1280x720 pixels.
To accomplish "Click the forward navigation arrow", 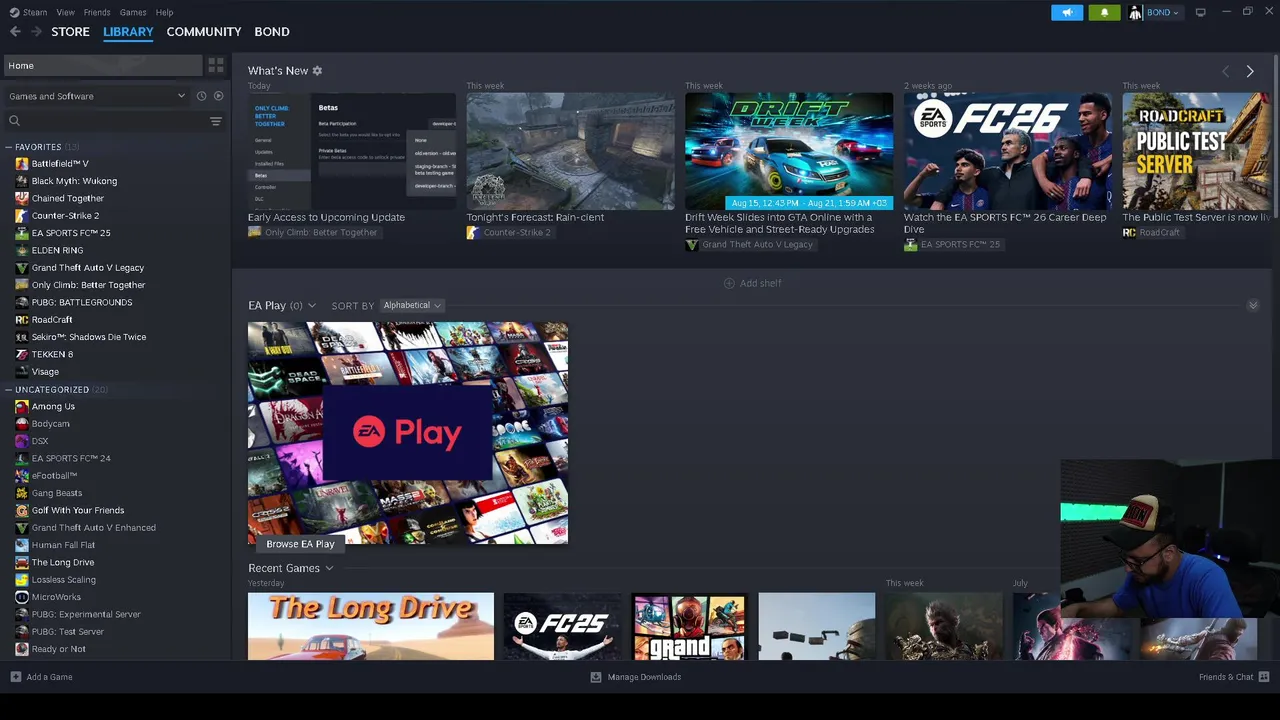I will pyautogui.click(x=36, y=32).
